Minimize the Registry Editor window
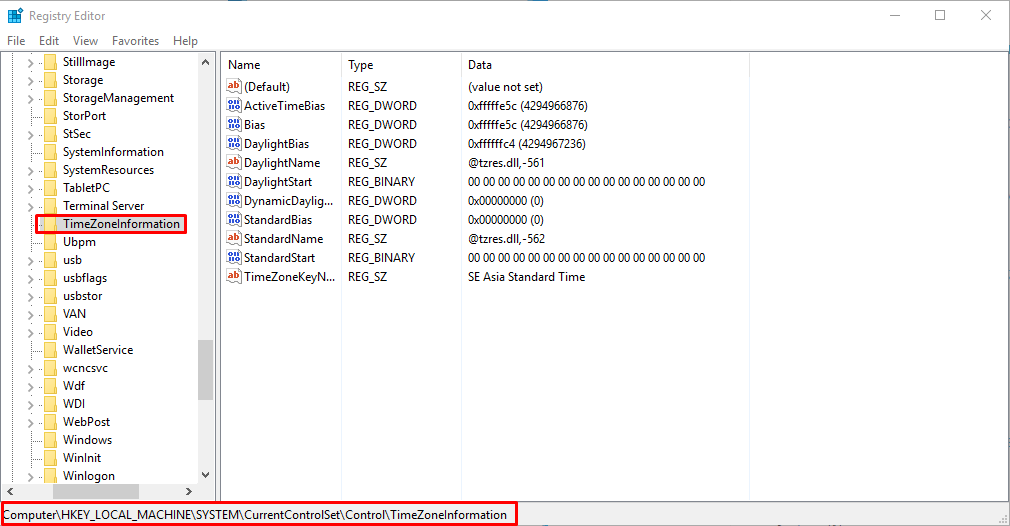This screenshot has height=526, width=1010. tap(895, 15)
